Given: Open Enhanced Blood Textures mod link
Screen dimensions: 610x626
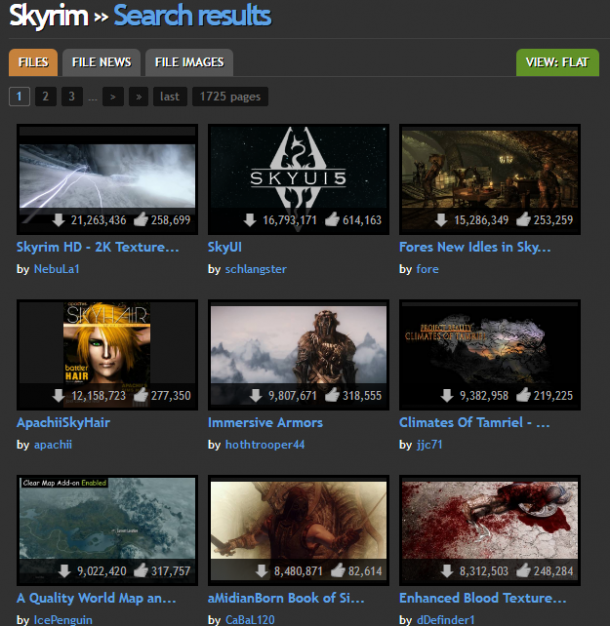Looking at the screenshot, I should 483,598.
